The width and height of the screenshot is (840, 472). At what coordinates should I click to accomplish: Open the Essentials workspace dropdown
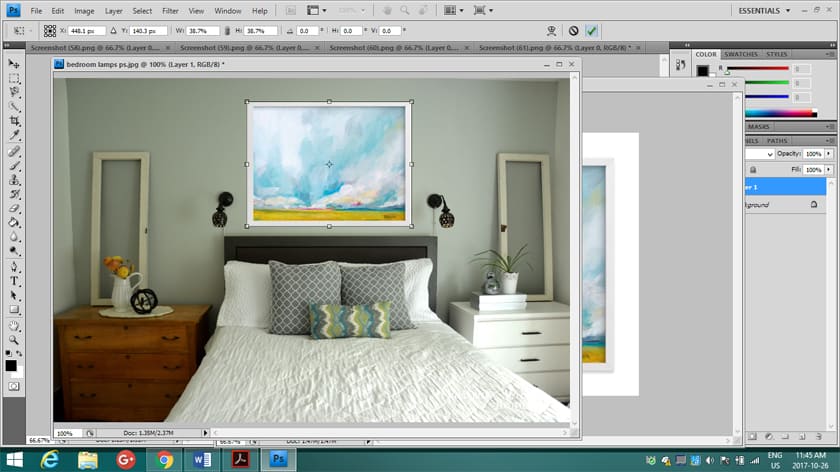763,11
